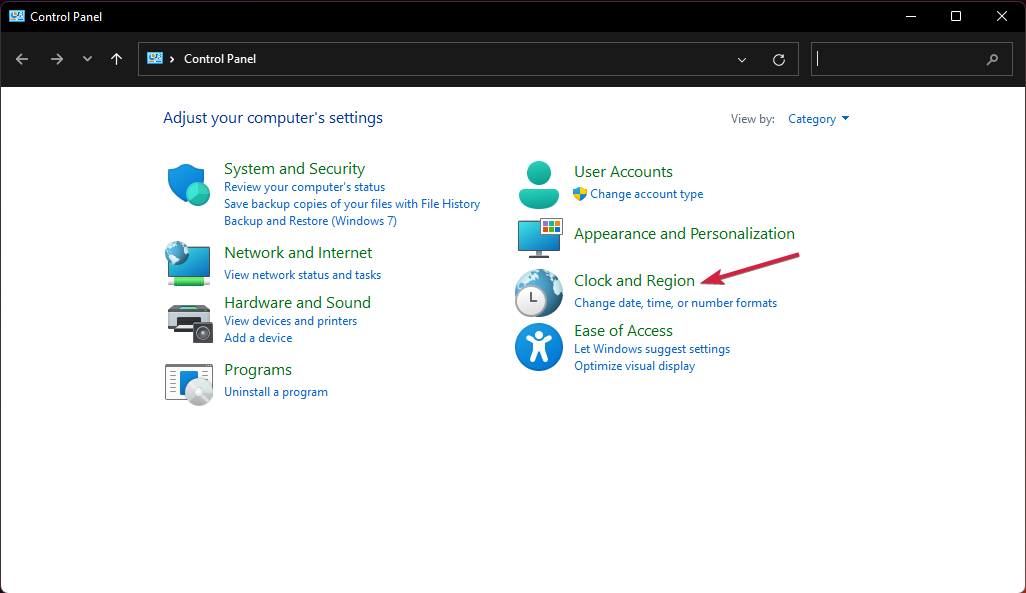Click the Control Panel address bar path
The image size is (1026, 593).
(220, 59)
